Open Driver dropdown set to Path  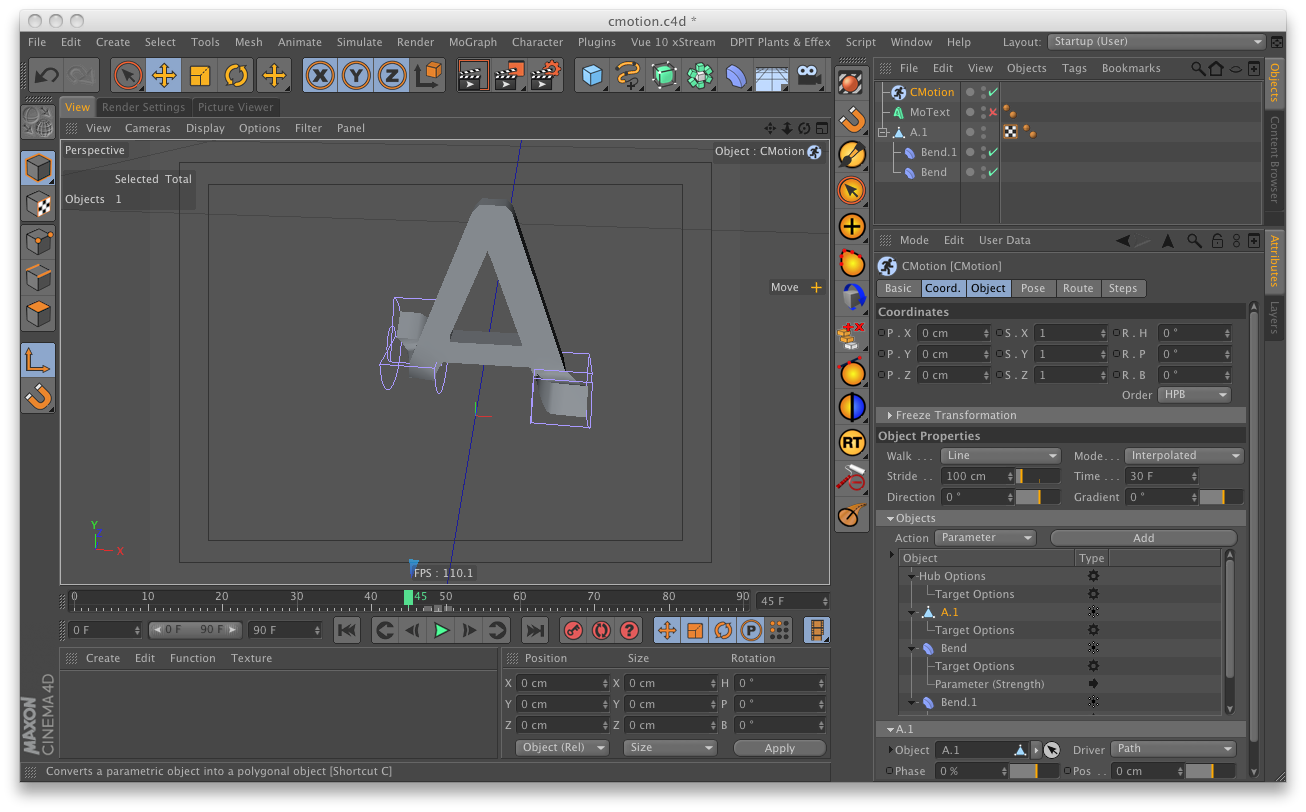pyautogui.click(x=1173, y=749)
